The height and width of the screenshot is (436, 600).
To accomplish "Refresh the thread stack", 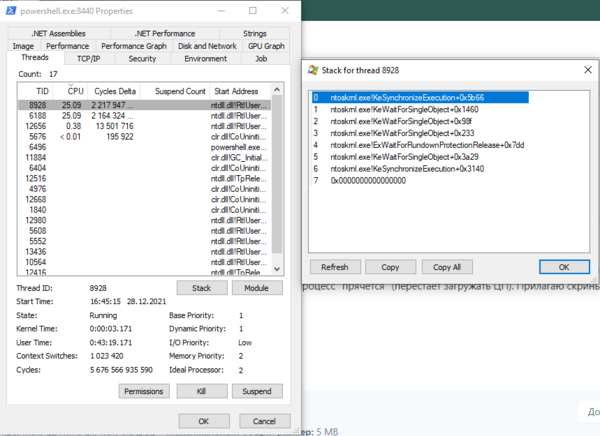I will [x=335, y=267].
